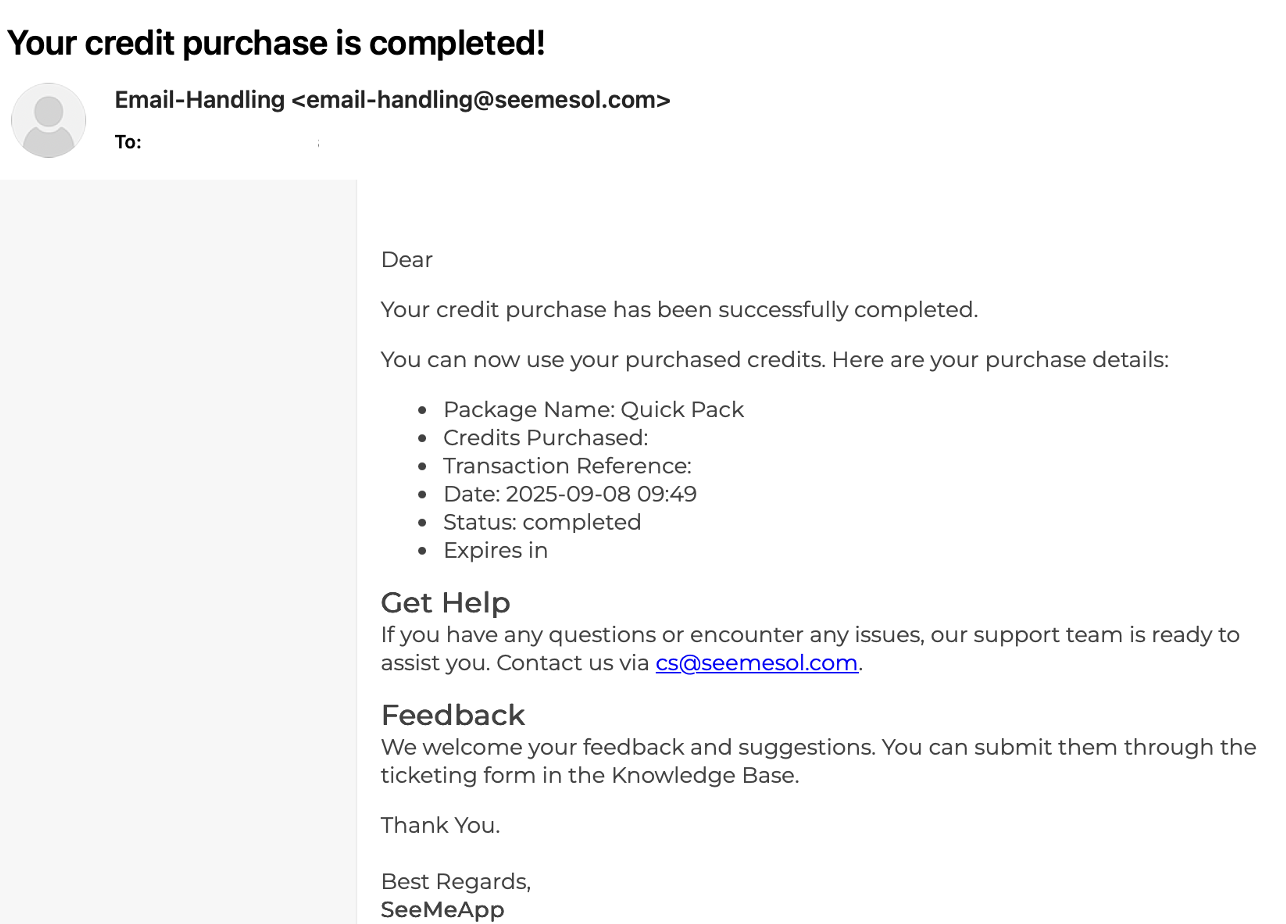Click the Package Name: Quick Pack line
The image size is (1286, 924).
pyautogui.click(x=593, y=410)
